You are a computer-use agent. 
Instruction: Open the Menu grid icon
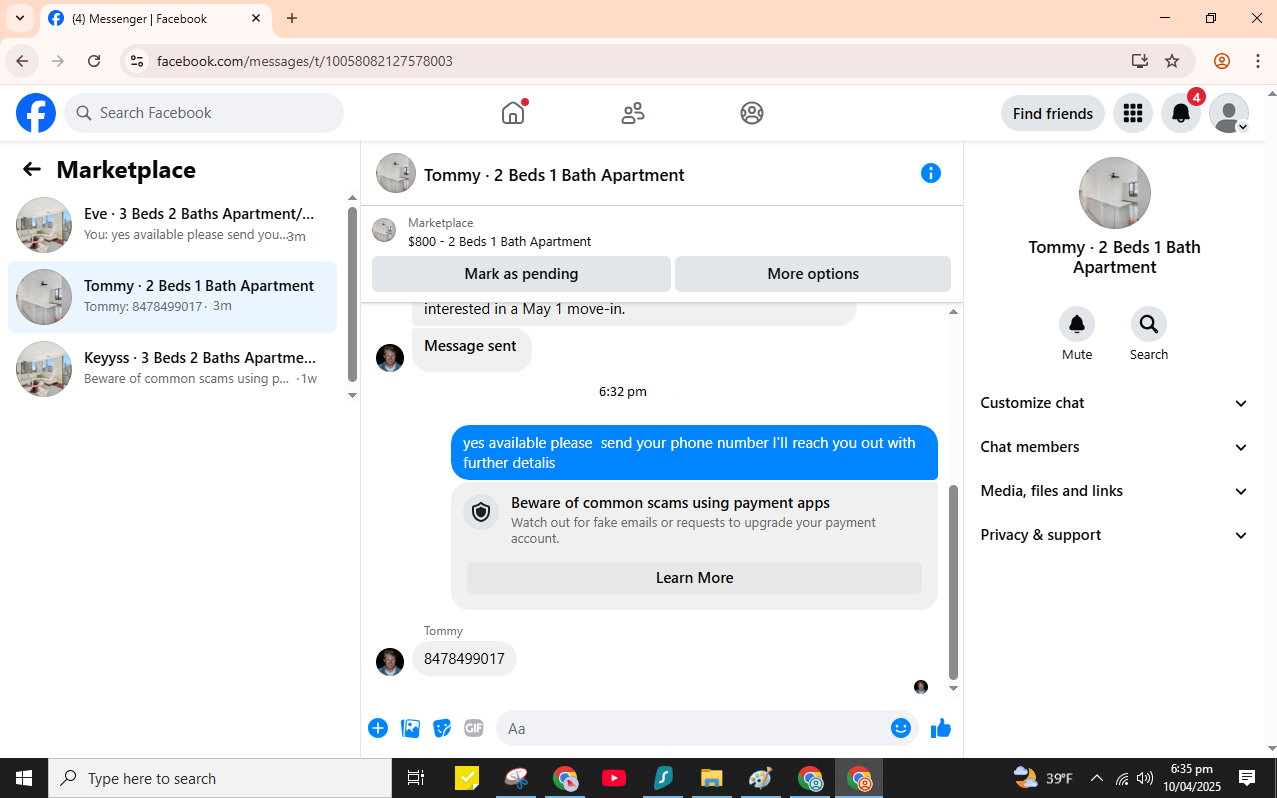[x=1132, y=113]
